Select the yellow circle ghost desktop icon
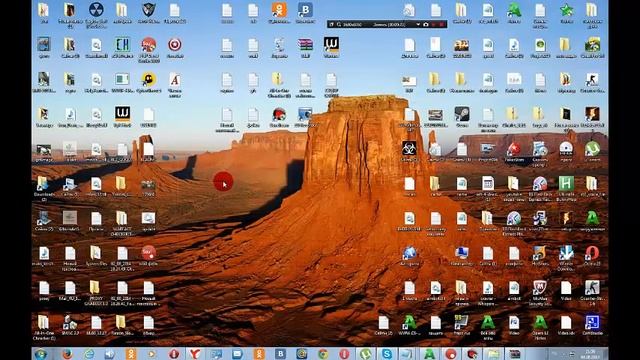The width and height of the screenshot is (640, 360). tap(148, 79)
